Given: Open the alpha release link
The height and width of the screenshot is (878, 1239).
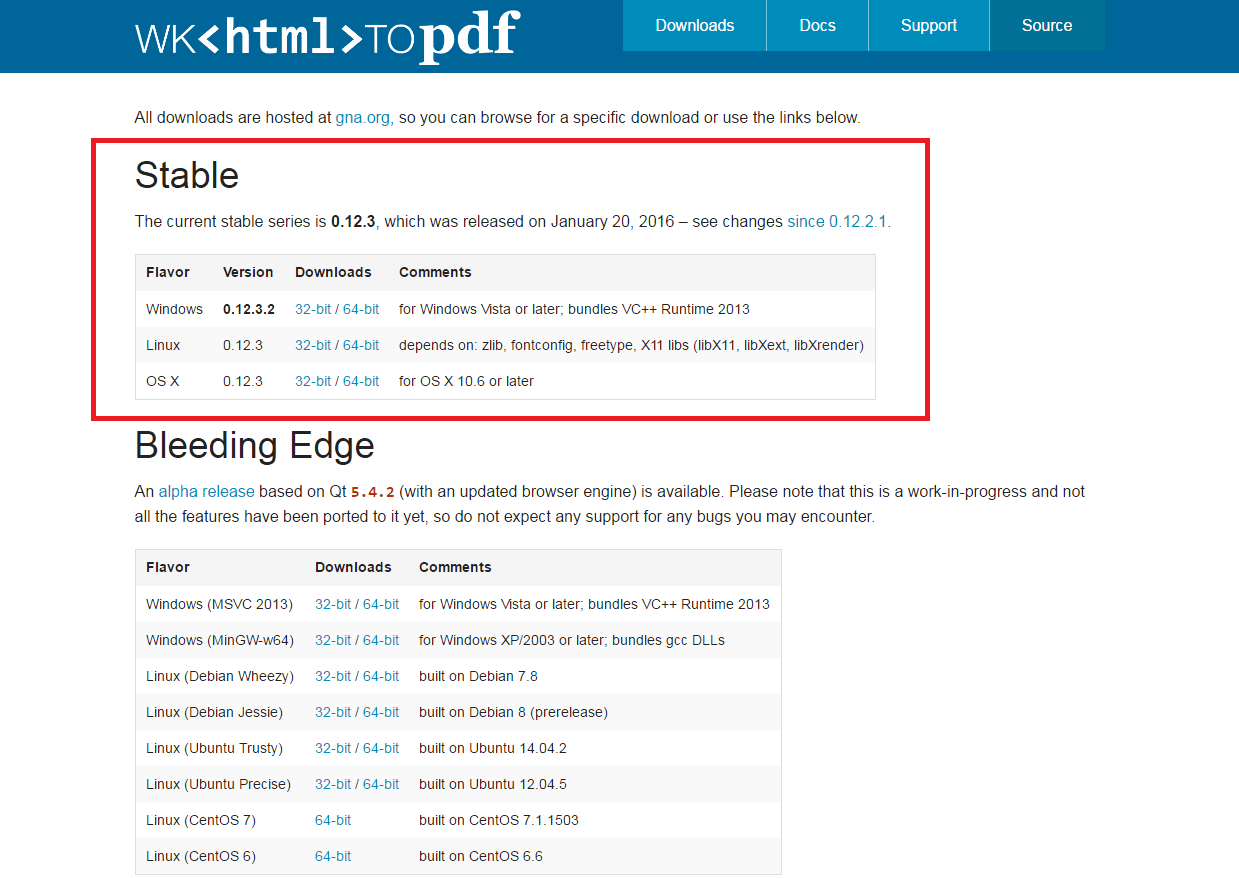Looking at the screenshot, I should point(206,492).
